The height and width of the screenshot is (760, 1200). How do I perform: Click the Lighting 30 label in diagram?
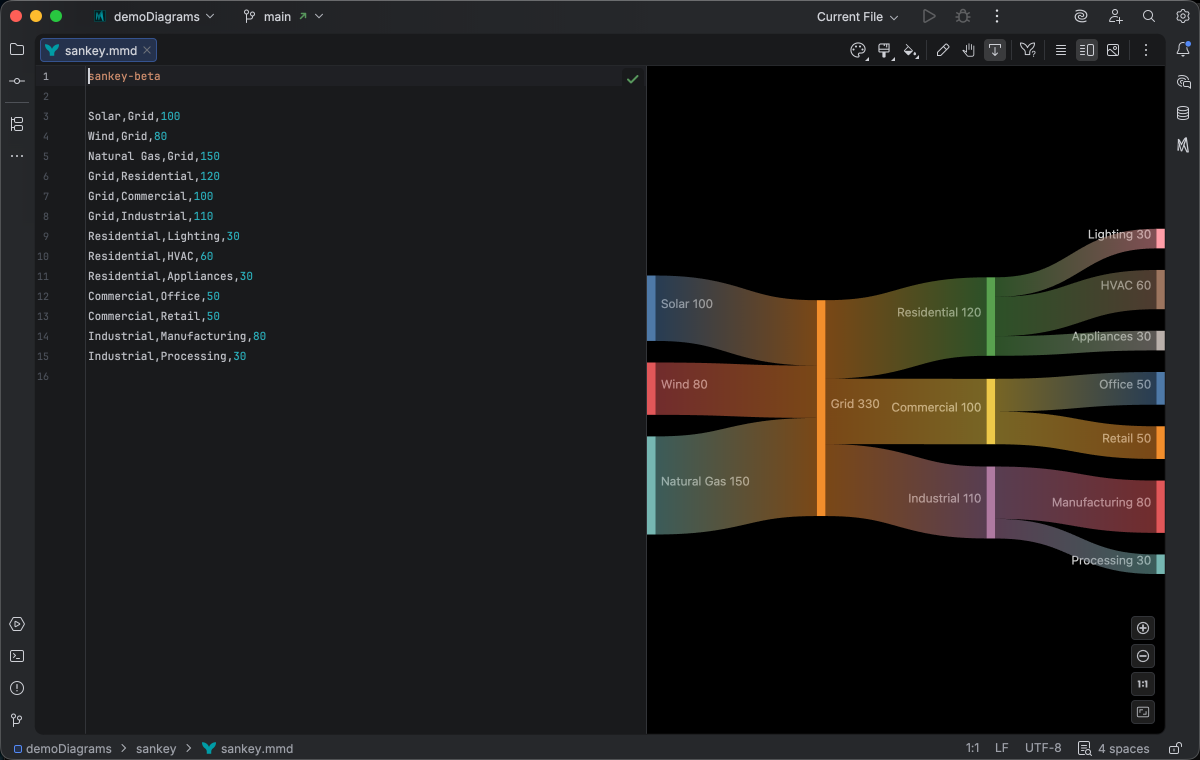tap(1119, 234)
